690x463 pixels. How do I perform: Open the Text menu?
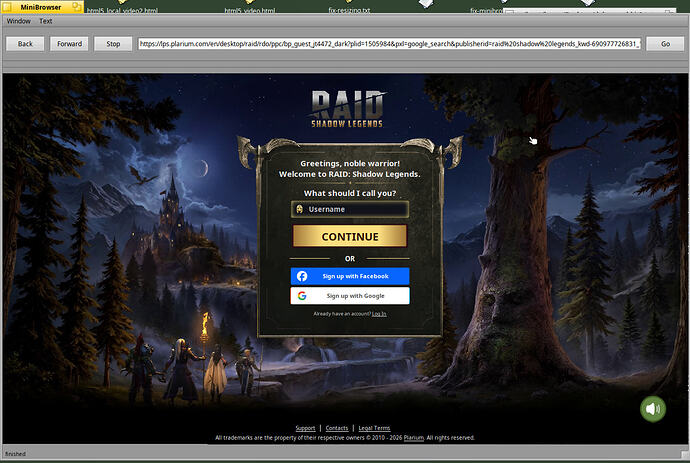(46, 21)
